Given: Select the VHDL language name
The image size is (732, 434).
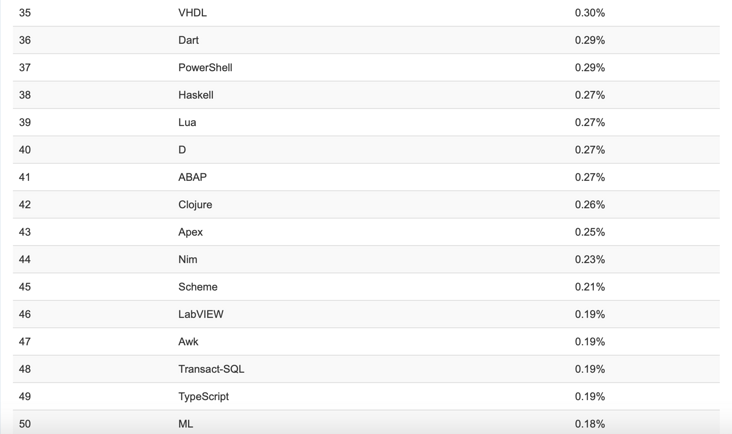Looking at the screenshot, I should click(x=192, y=13).
